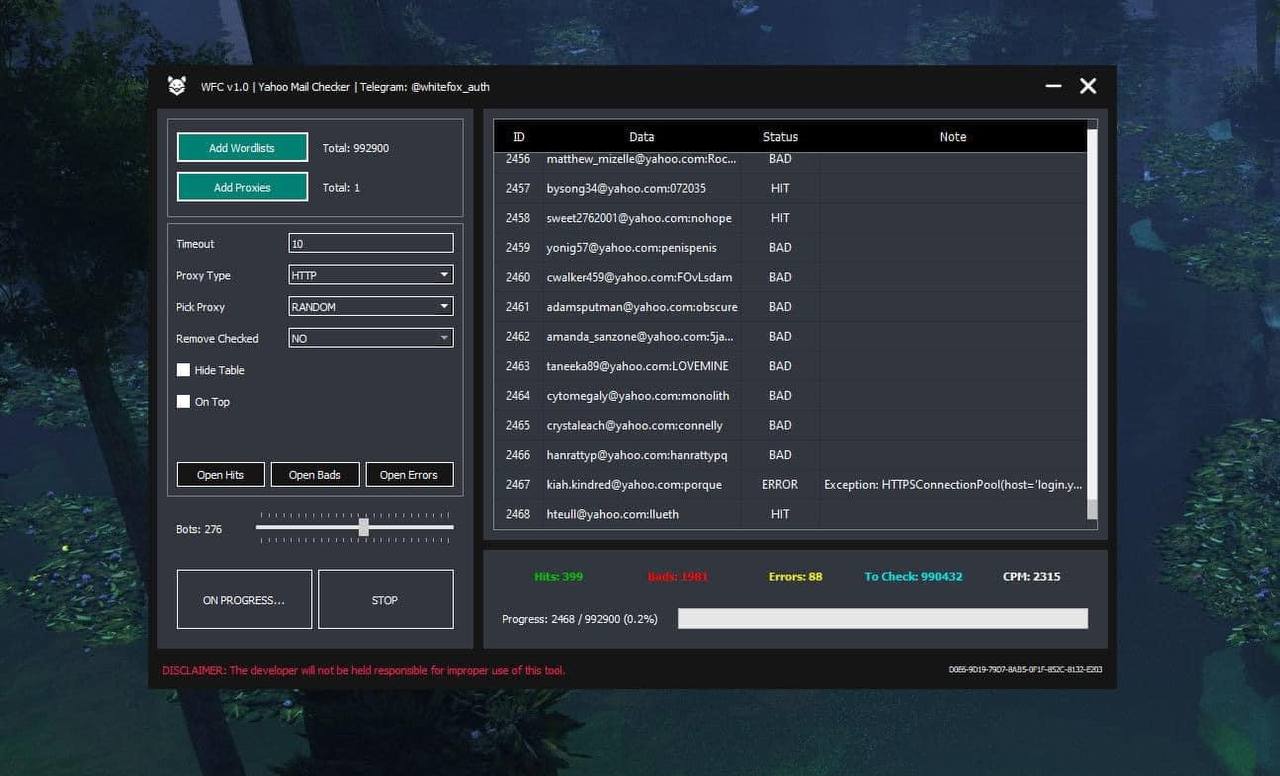Select the row with ID 2460

(x=790, y=277)
